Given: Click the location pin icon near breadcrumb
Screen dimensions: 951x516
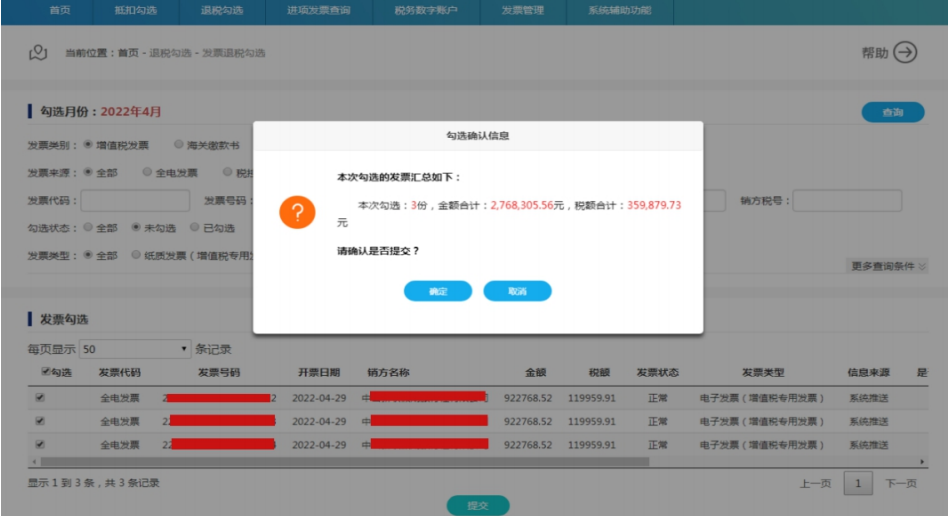Looking at the screenshot, I should (x=38, y=53).
